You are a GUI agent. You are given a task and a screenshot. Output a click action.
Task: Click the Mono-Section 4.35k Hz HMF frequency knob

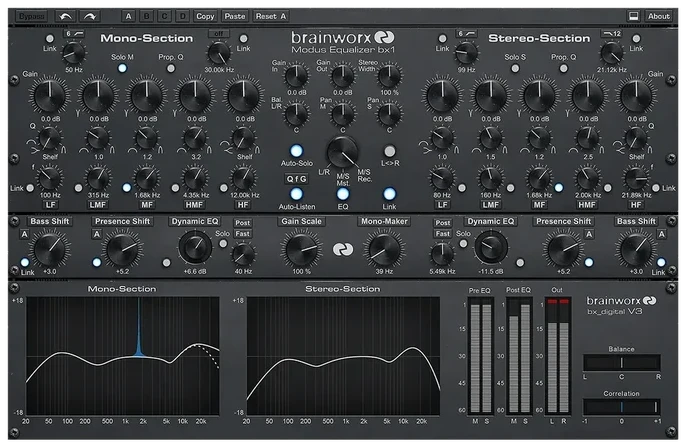pyautogui.click(x=195, y=178)
